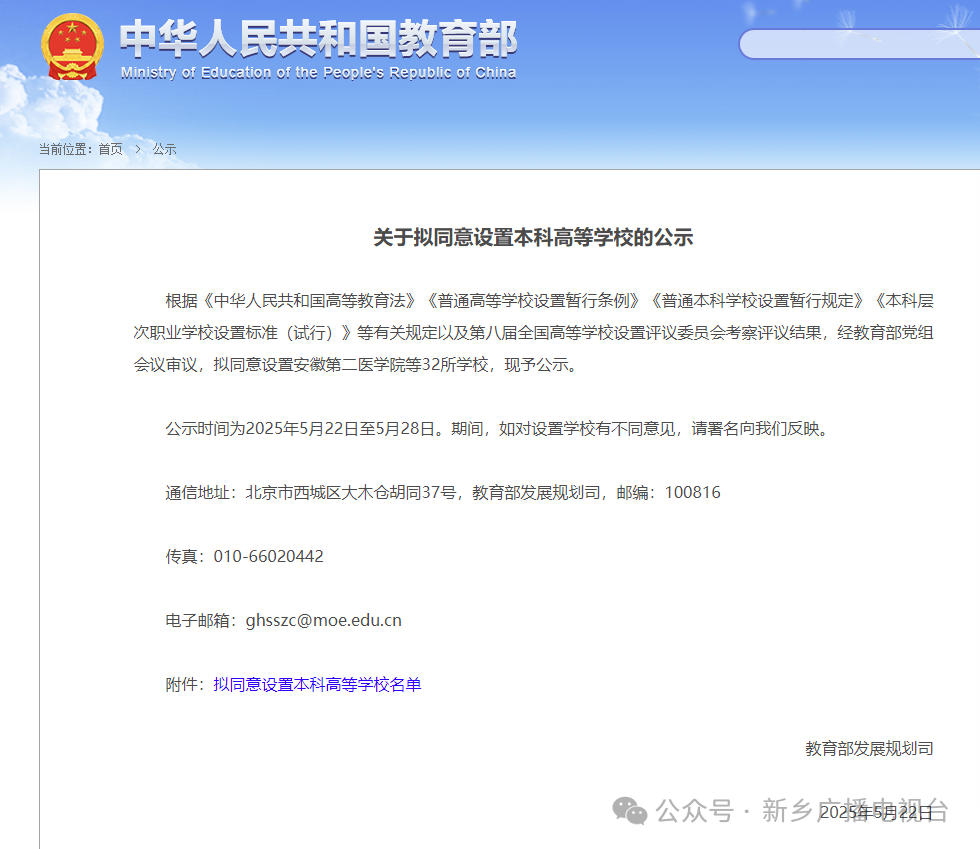The width and height of the screenshot is (980, 849).
Task: Click the national emblem logo
Action: point(72,47)
